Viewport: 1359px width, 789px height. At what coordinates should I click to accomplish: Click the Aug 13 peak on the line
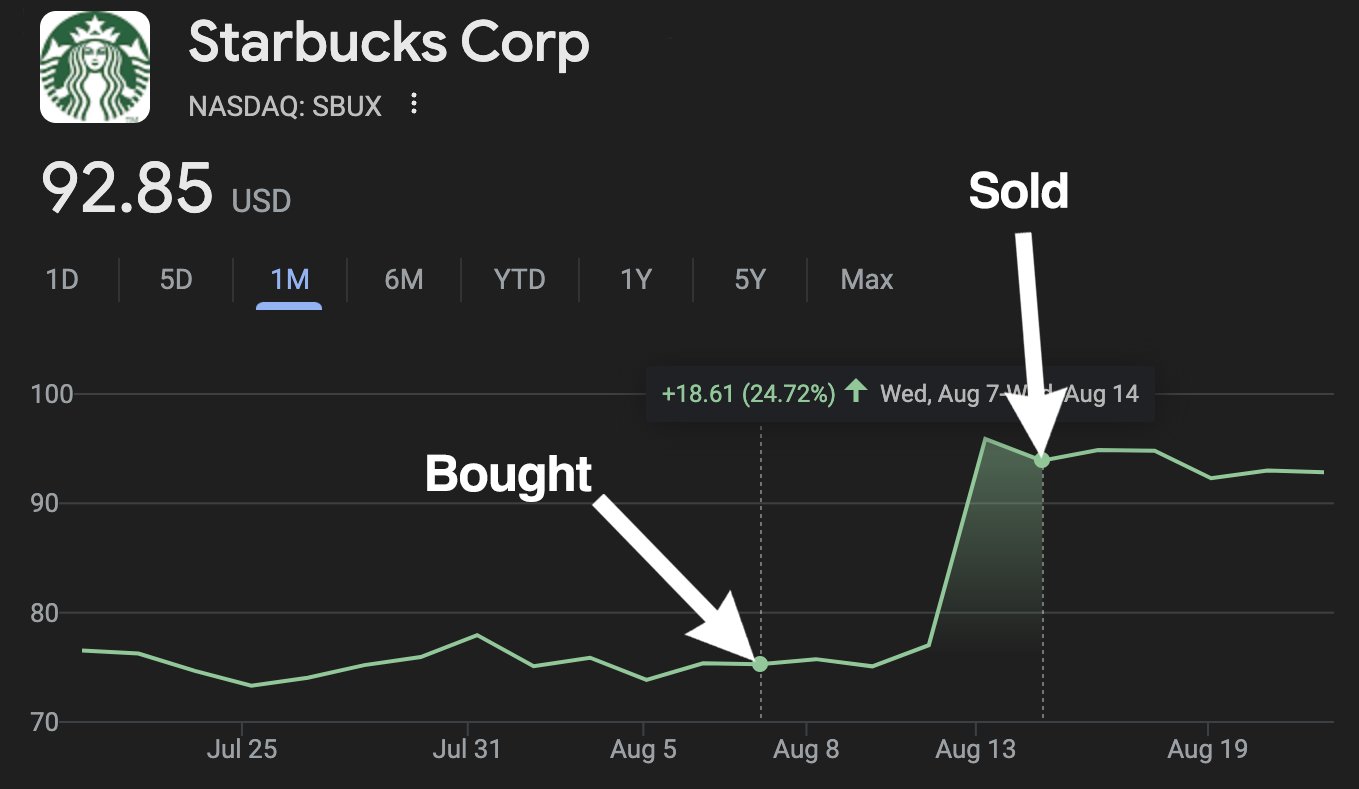tap(986, 439)
